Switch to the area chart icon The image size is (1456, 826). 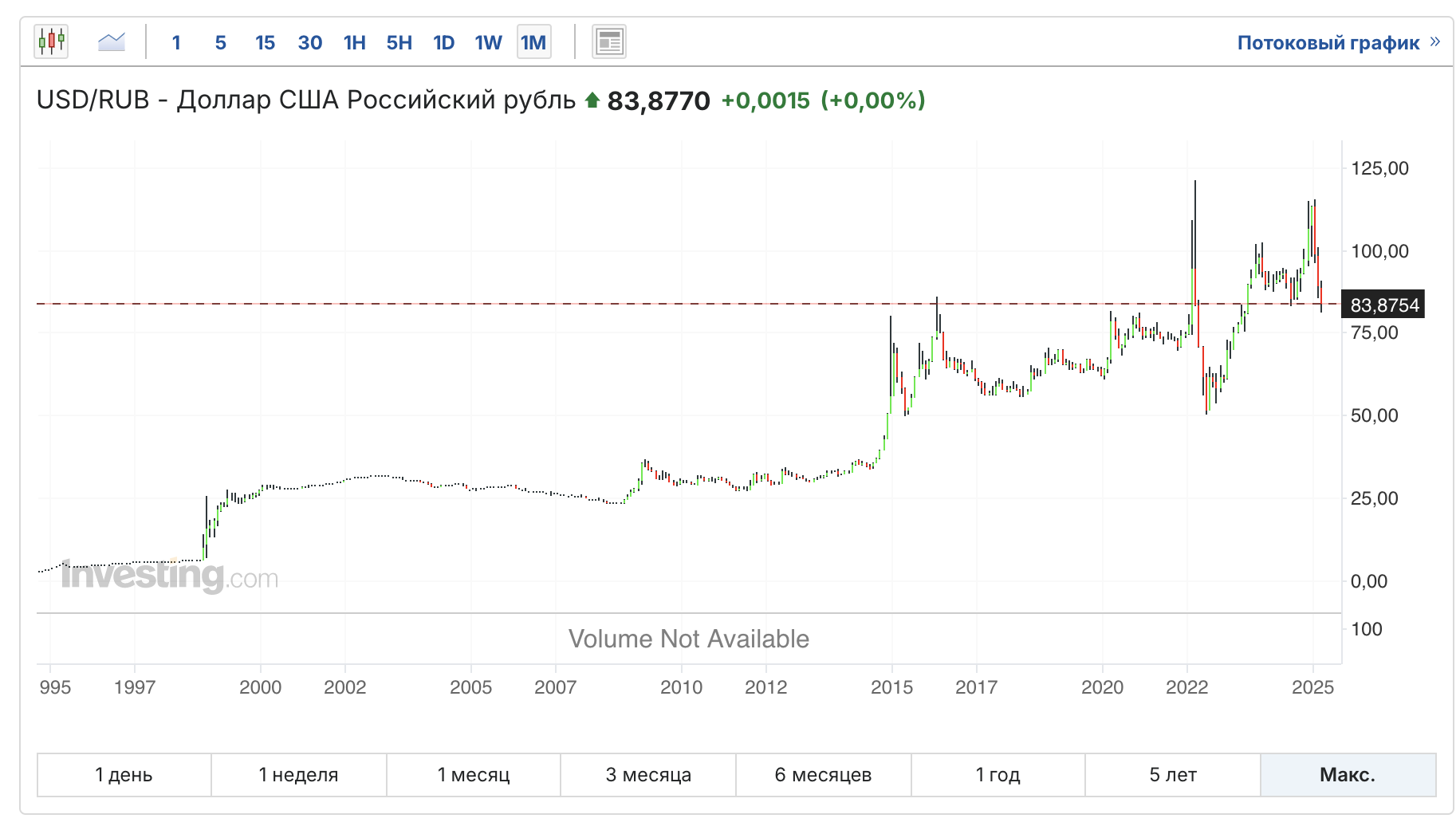click(x=112, y=41)
